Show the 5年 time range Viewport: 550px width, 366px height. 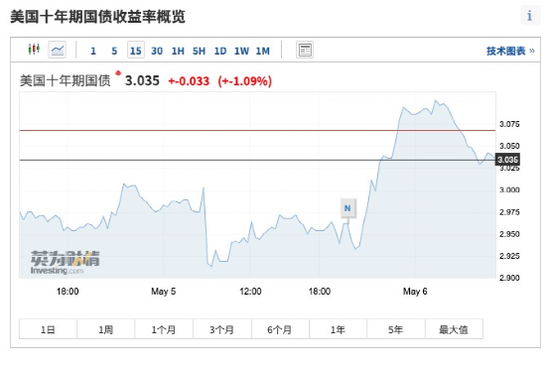tap(396, 329)
